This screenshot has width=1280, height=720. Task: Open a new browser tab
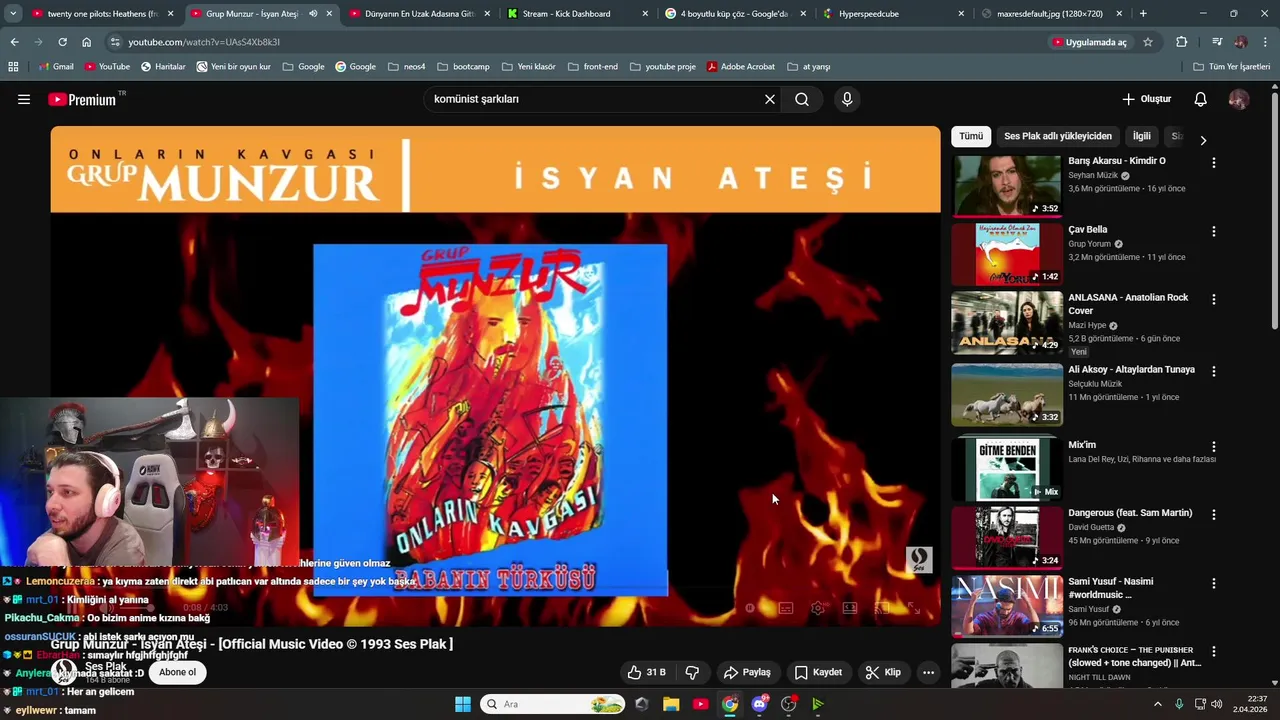[x=1143, y=14]
